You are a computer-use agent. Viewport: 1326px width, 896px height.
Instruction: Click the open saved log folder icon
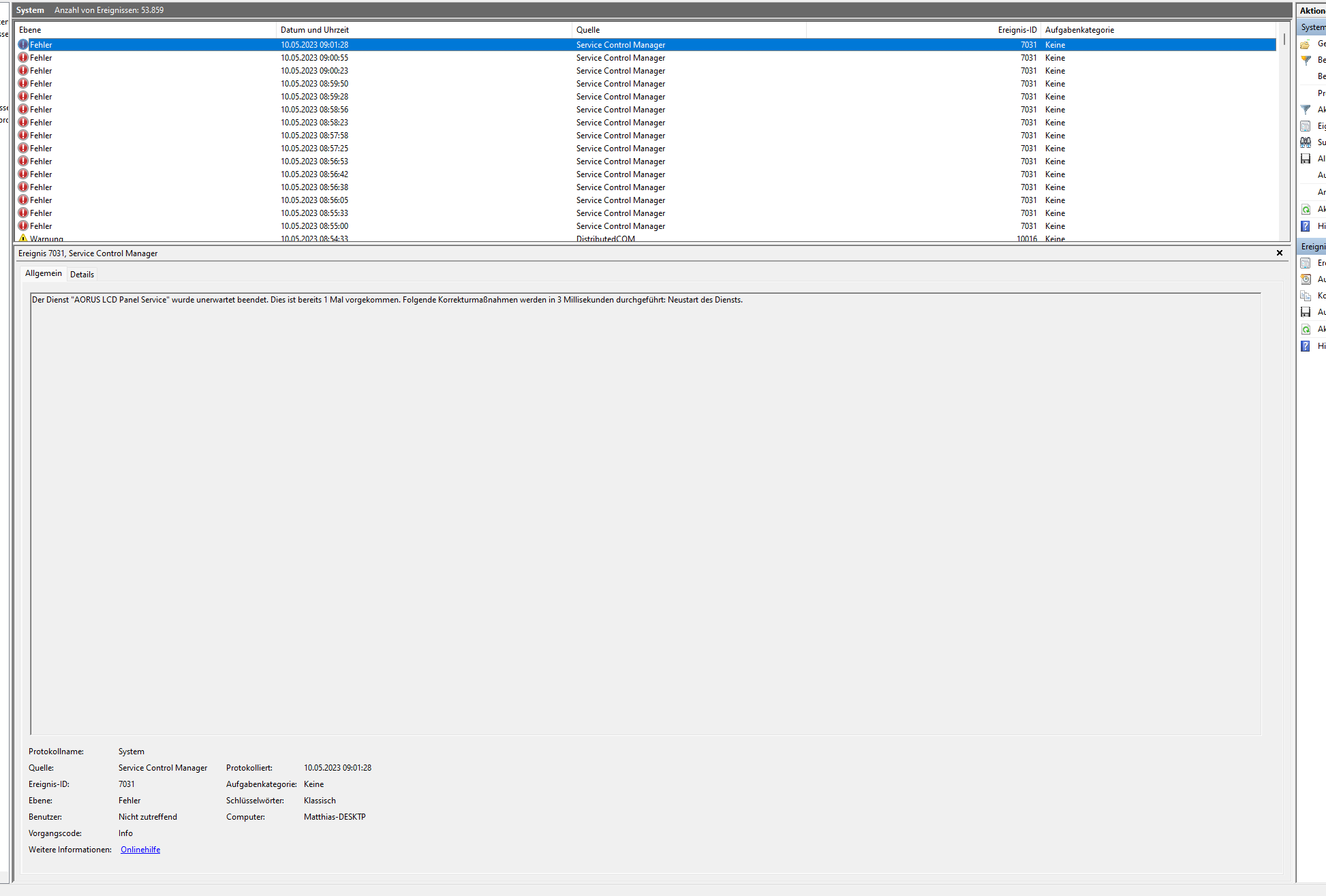tap(1306, 44)
